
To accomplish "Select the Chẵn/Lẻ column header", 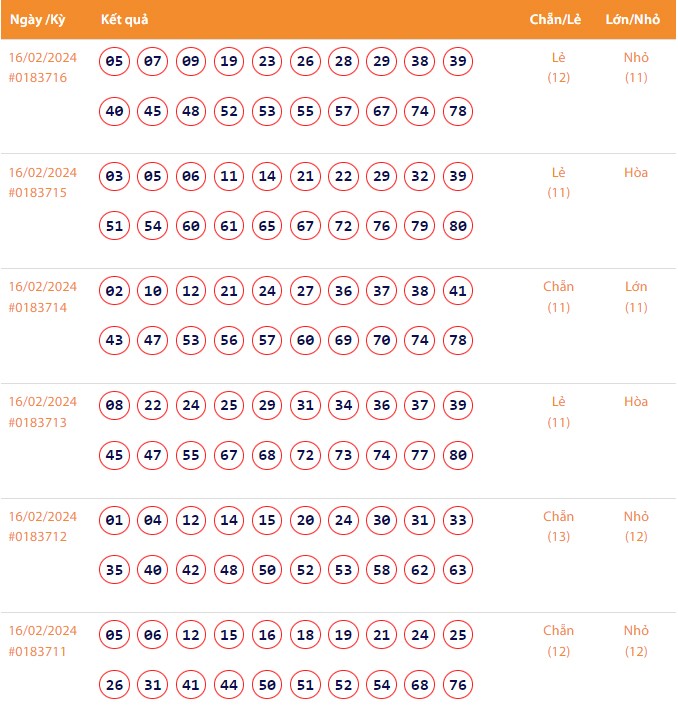I will click(557, 20).
